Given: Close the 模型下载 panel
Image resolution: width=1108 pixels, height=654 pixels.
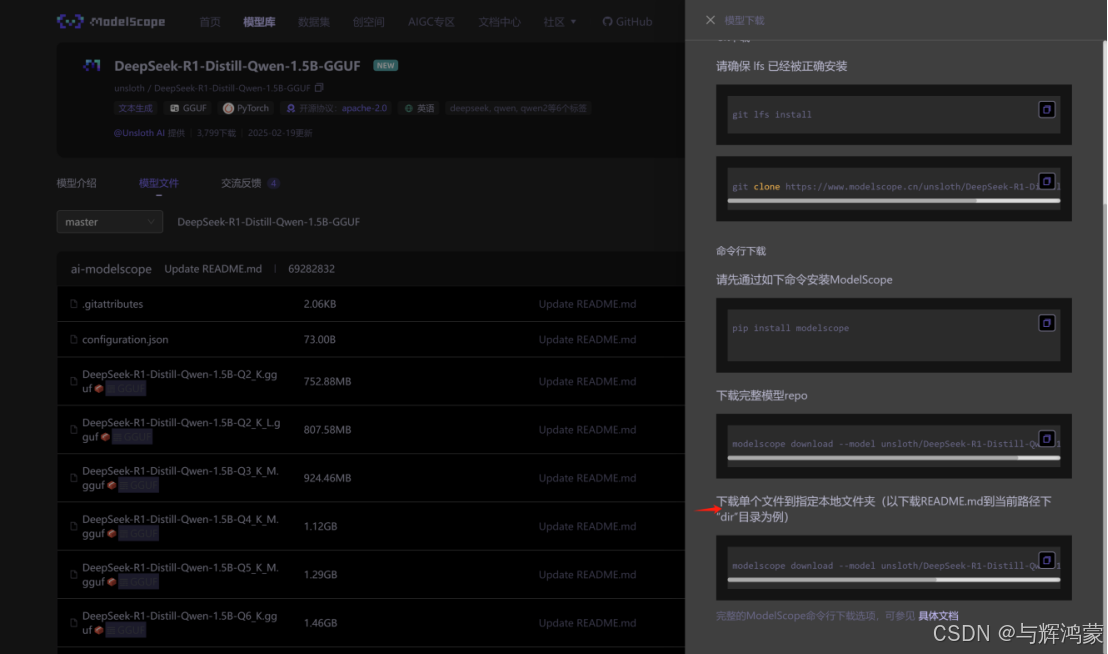Looking at the screenshot, I should pyautogui.click(x=710, y=20).
